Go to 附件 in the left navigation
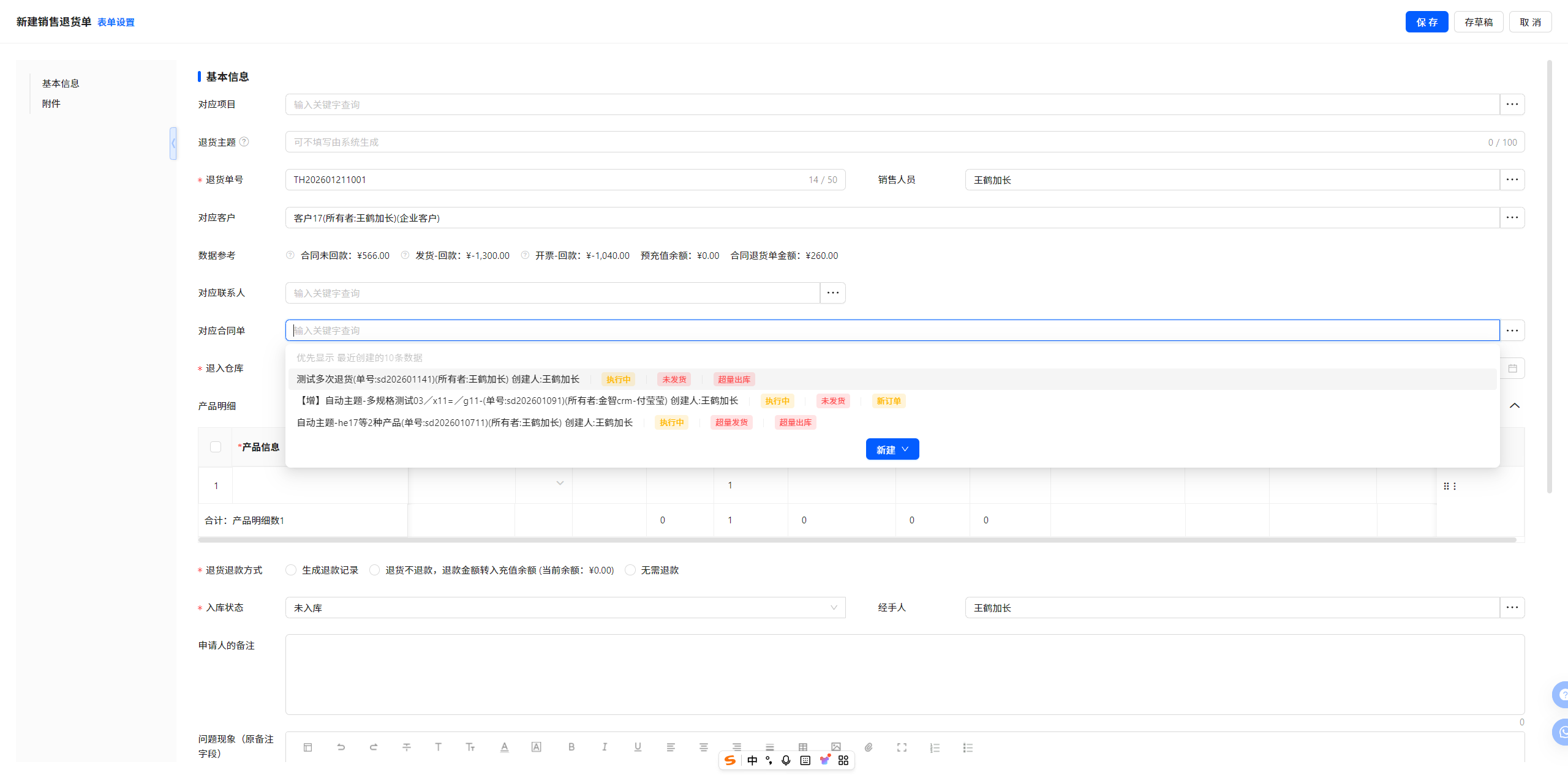The height and width of the screenshot is (778, 1568). tap(51, 103)
